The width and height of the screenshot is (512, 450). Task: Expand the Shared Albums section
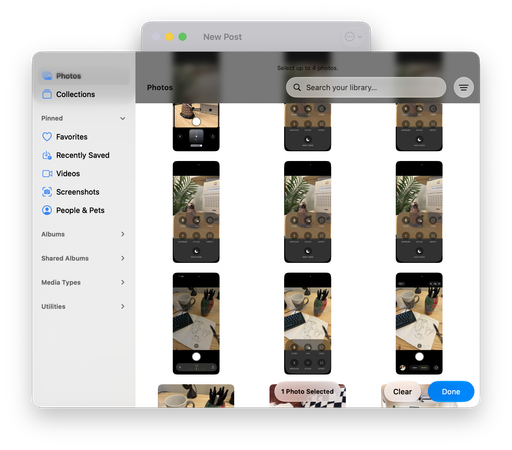[x=123, y=258]
